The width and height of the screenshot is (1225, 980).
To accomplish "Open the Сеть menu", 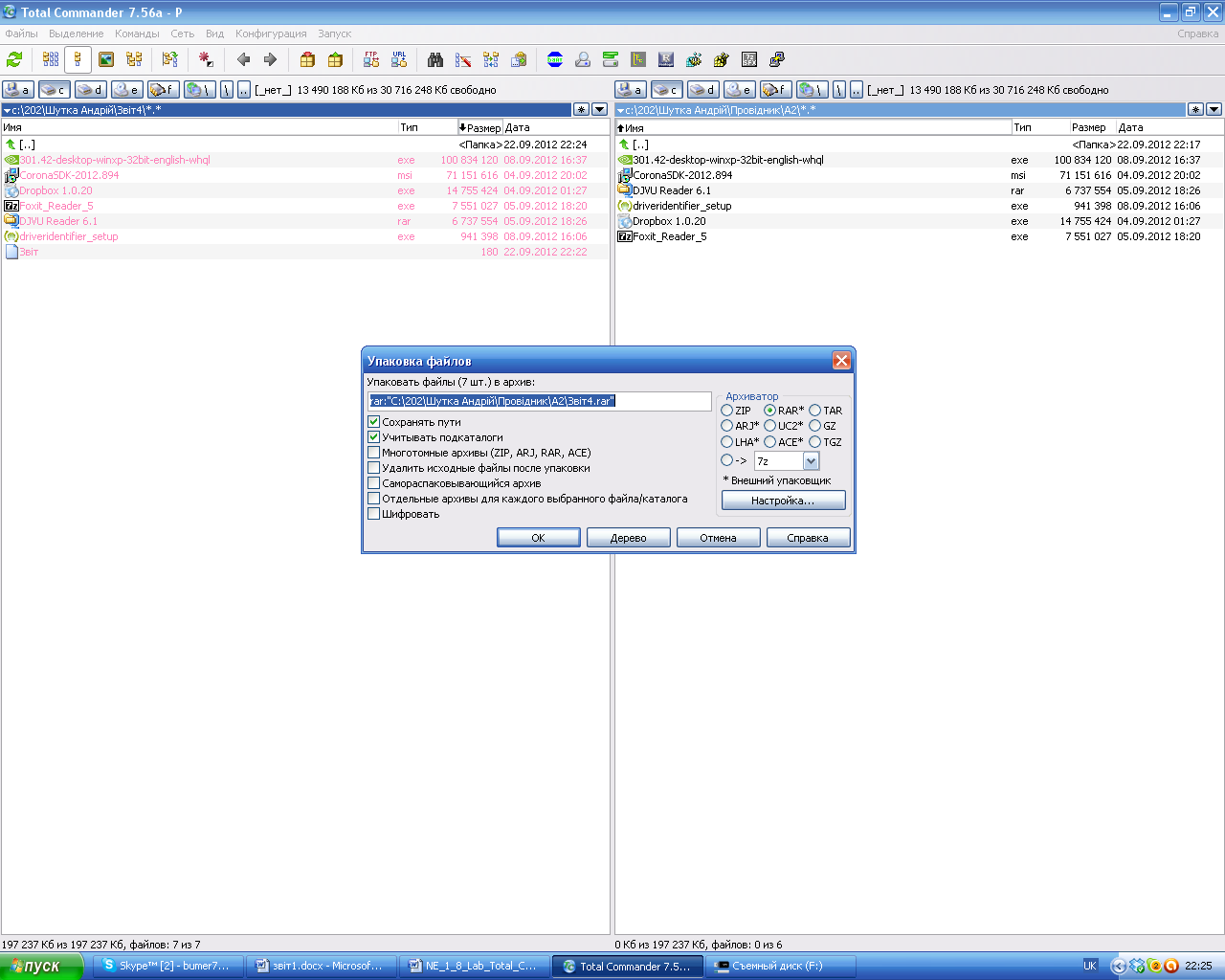I will [x=182, y=33].
